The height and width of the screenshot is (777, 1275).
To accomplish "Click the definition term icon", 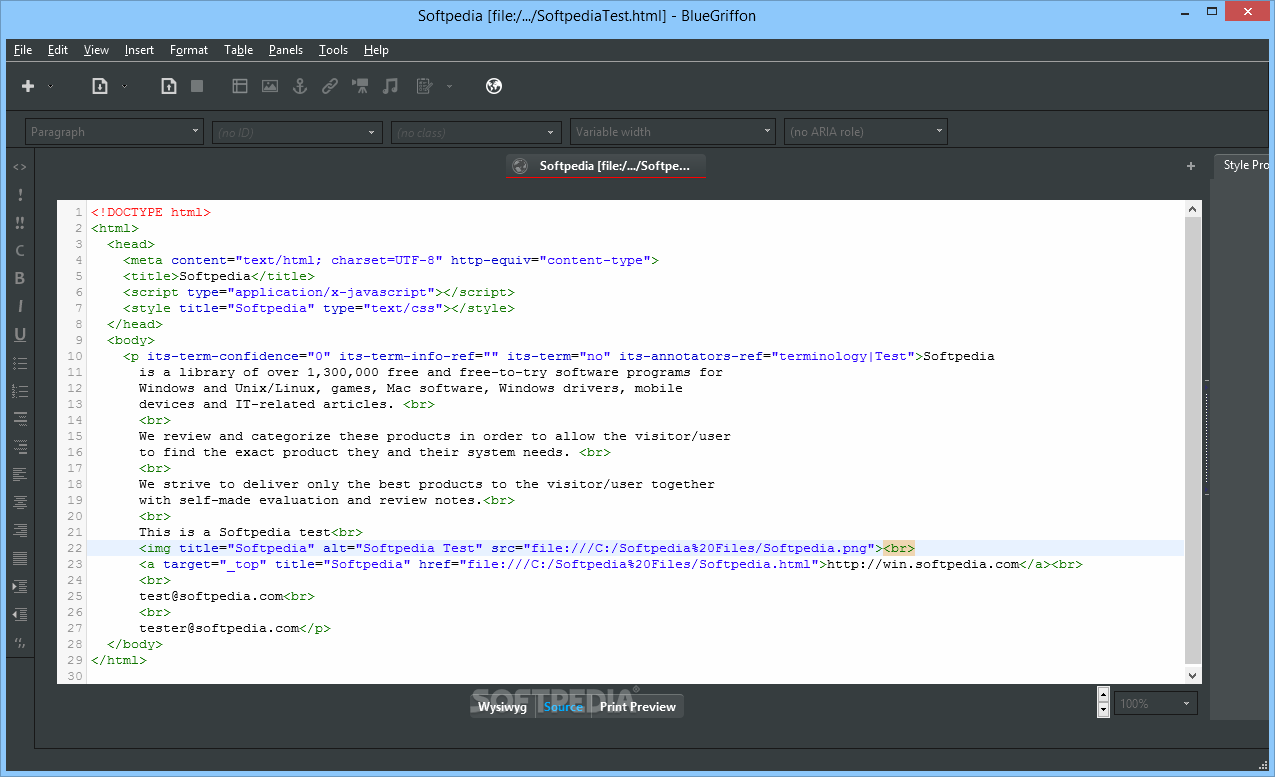I will click(19, 419).
